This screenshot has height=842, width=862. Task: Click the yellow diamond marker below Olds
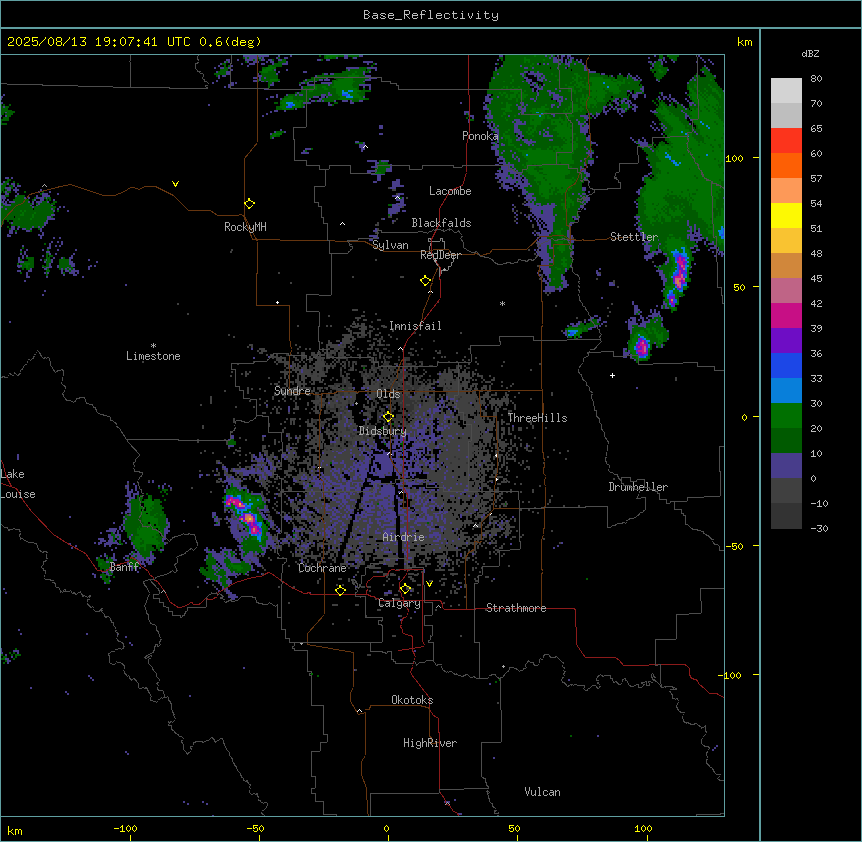(388, 417)
